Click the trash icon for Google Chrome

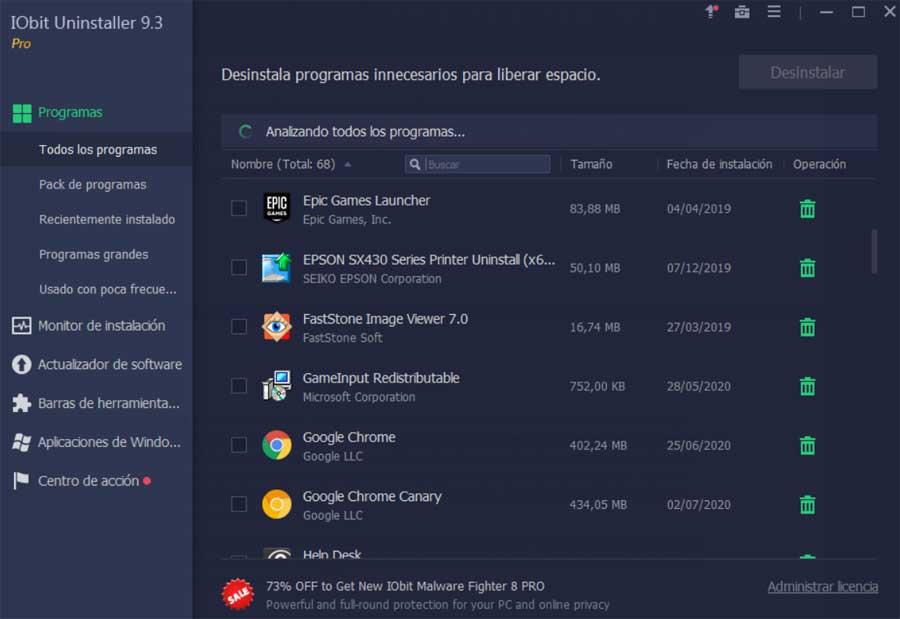click(807, 445)
